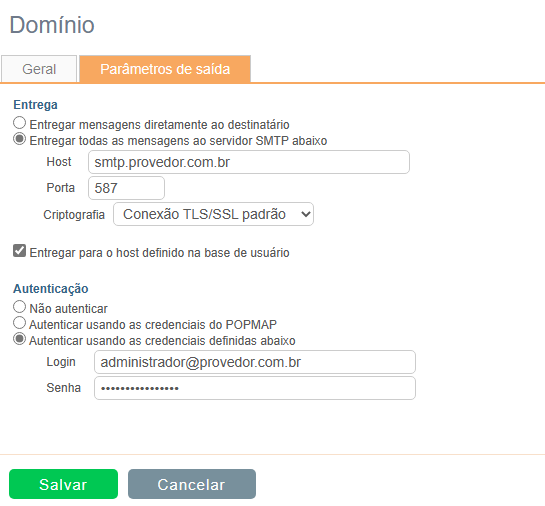545x506 pixels.
Task: Switch to the Geral tab
Action: 39,69
